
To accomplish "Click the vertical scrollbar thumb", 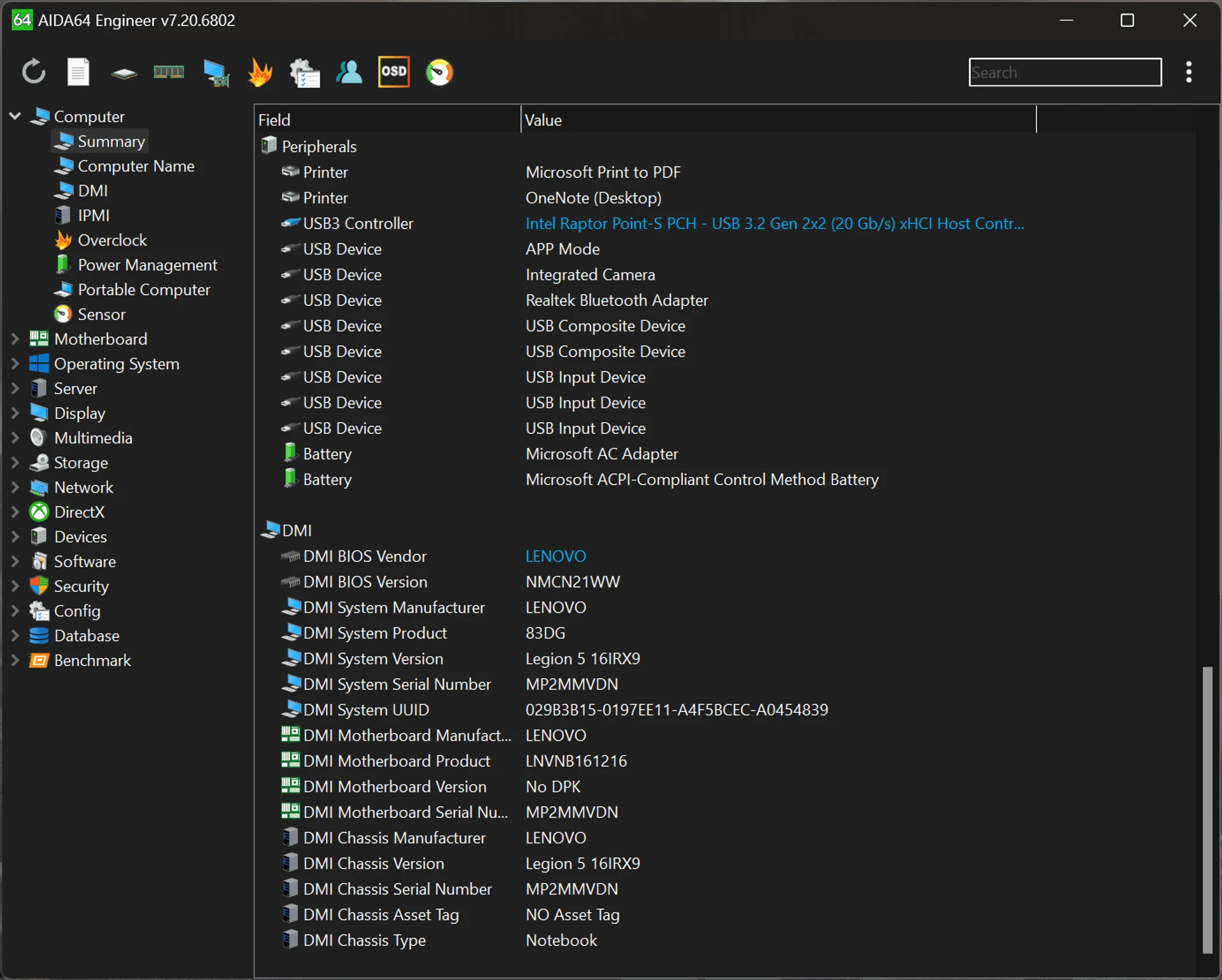I will click(x=1207, y=809).
